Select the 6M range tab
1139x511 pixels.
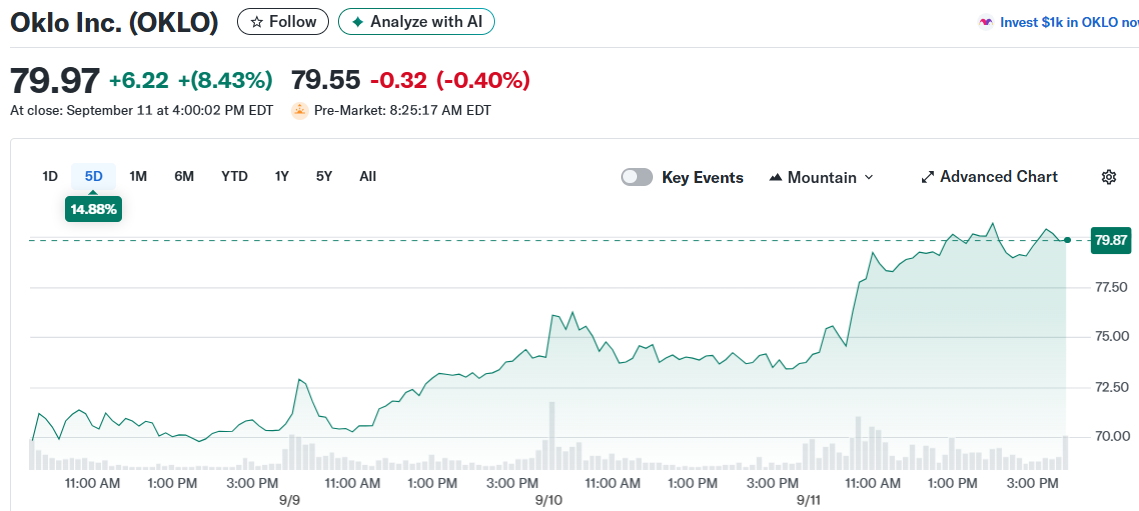184,177
